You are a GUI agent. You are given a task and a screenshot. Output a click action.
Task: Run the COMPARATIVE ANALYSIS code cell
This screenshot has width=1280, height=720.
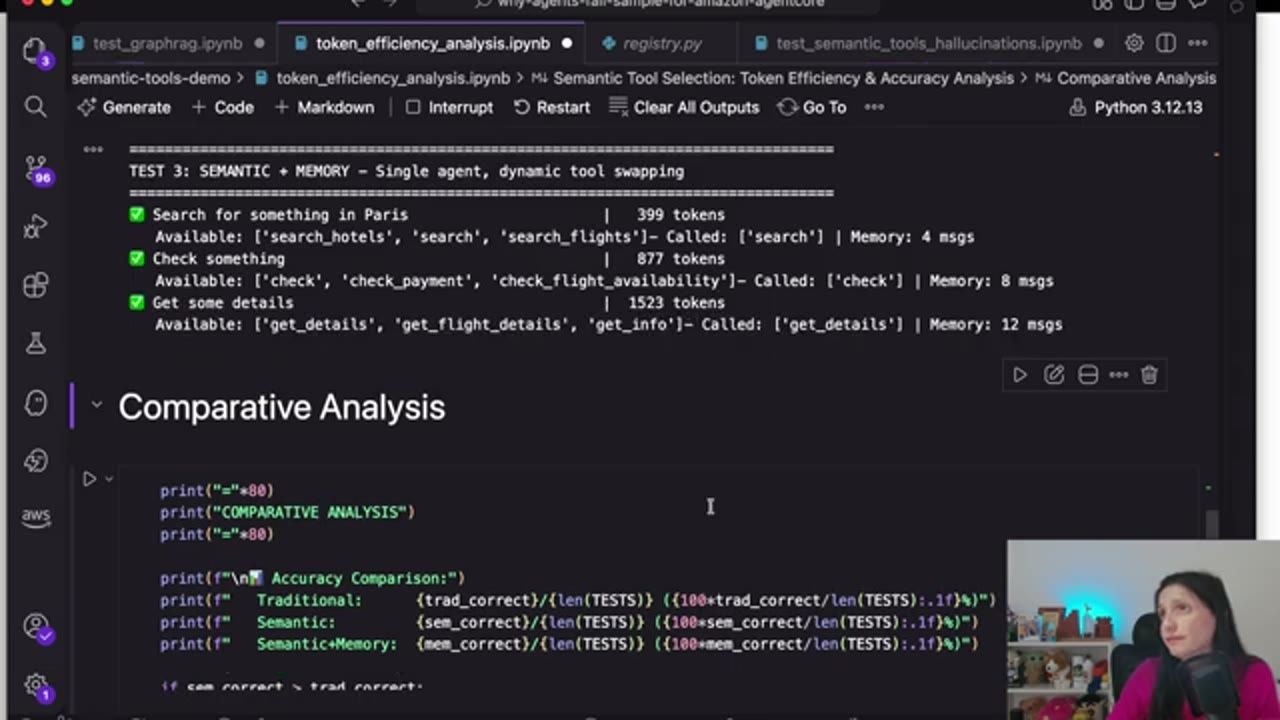[x=89, y=480]
